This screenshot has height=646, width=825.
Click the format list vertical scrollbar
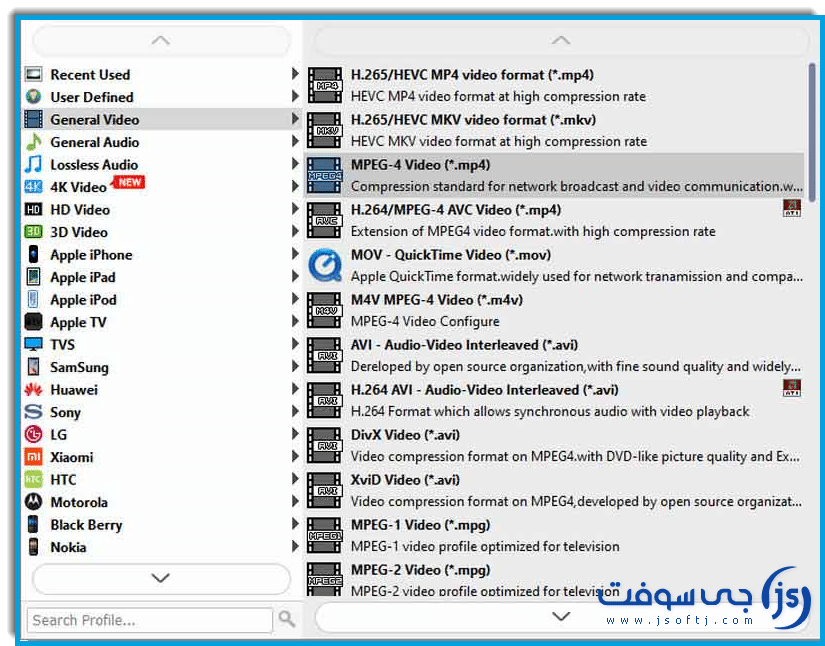[812, 132]
